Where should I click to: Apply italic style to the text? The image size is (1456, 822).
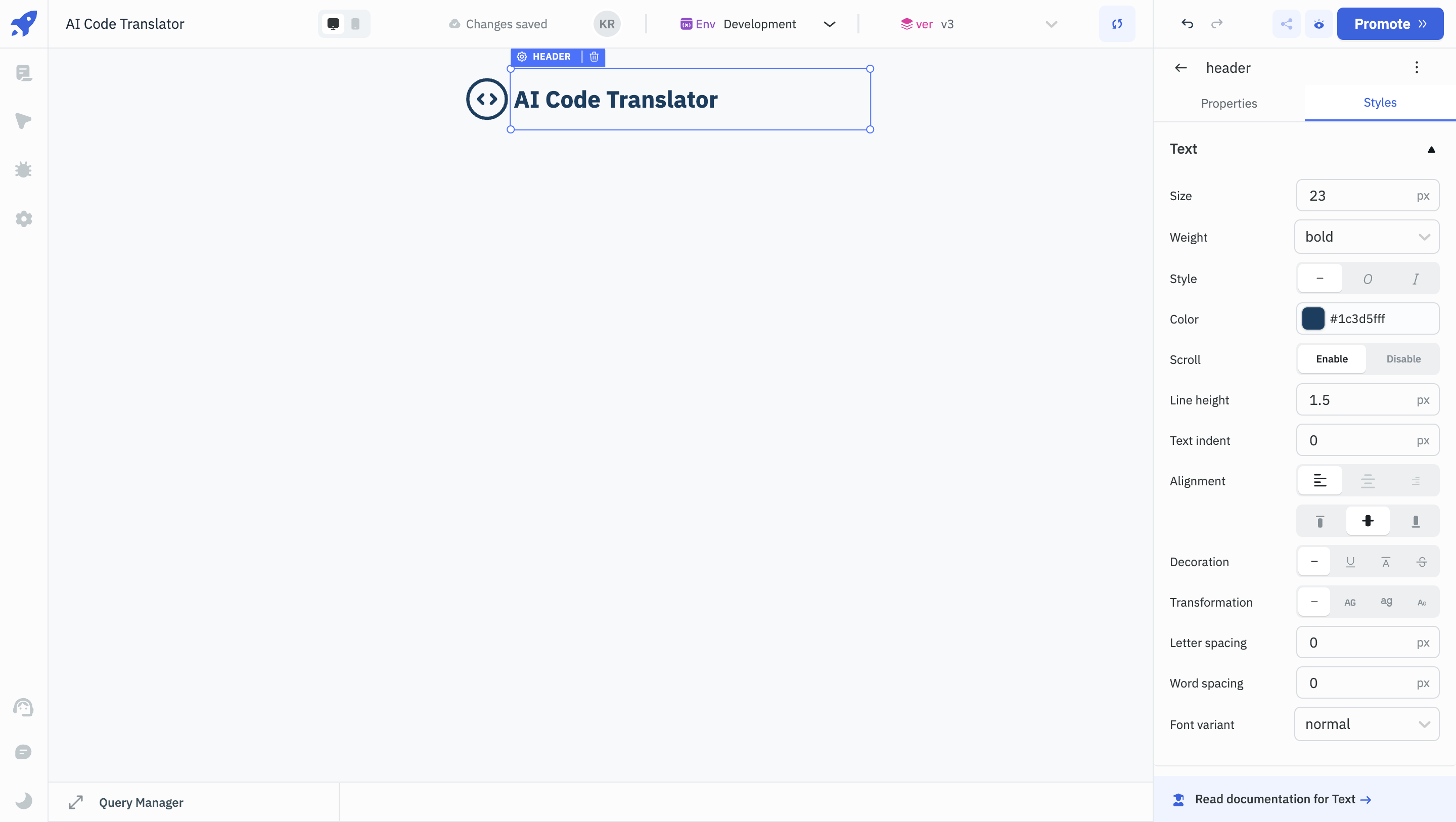pyautogui.click(x=1416, y=278)
